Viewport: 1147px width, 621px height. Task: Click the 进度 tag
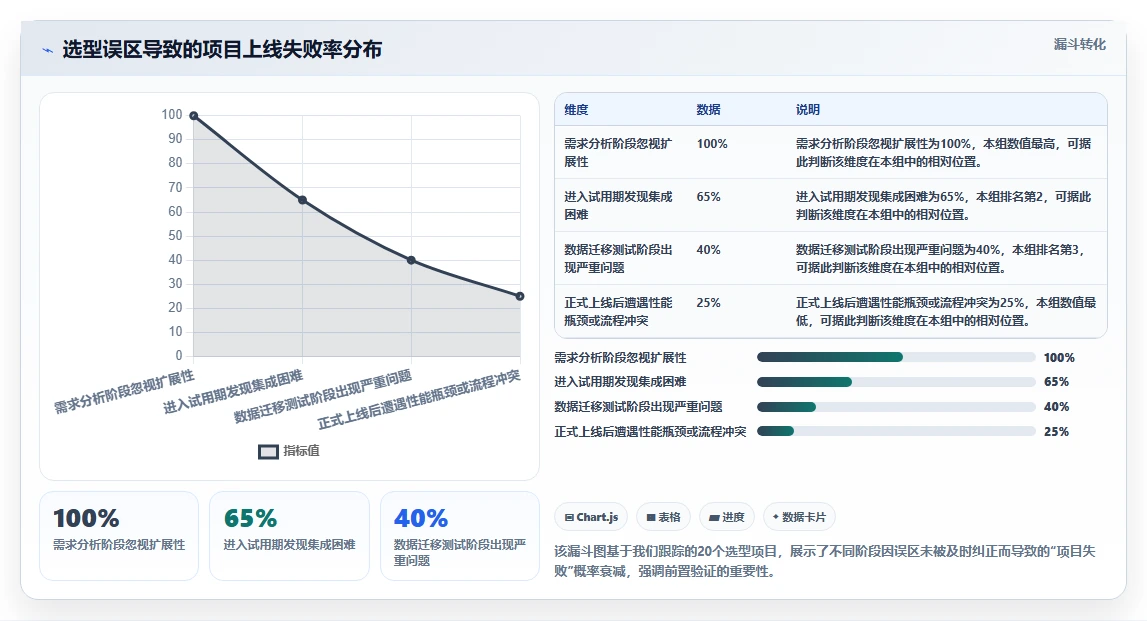click(x=727, y=517)
